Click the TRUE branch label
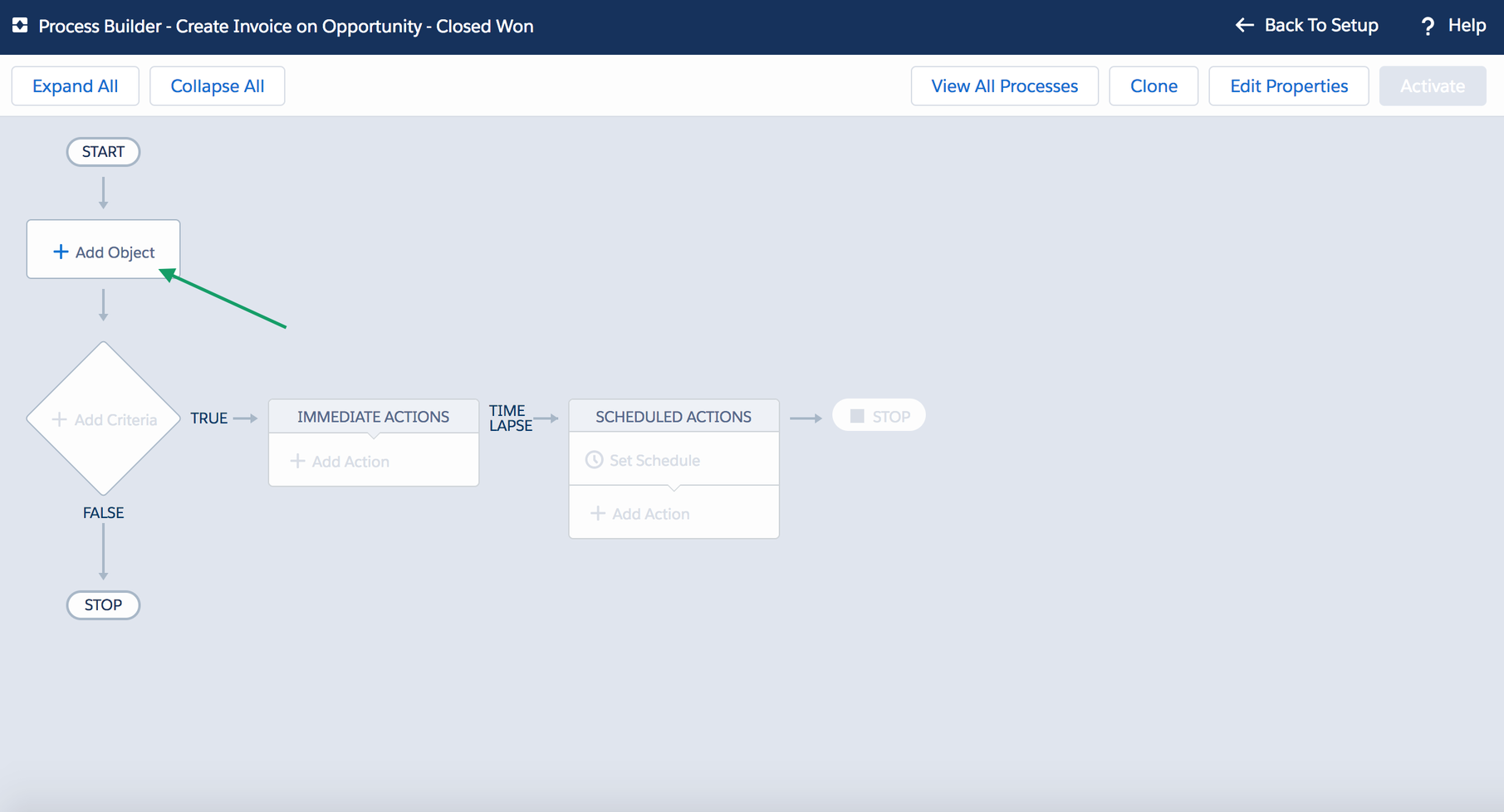This screenshot has width=1504, height=812. tap(209, 418)
